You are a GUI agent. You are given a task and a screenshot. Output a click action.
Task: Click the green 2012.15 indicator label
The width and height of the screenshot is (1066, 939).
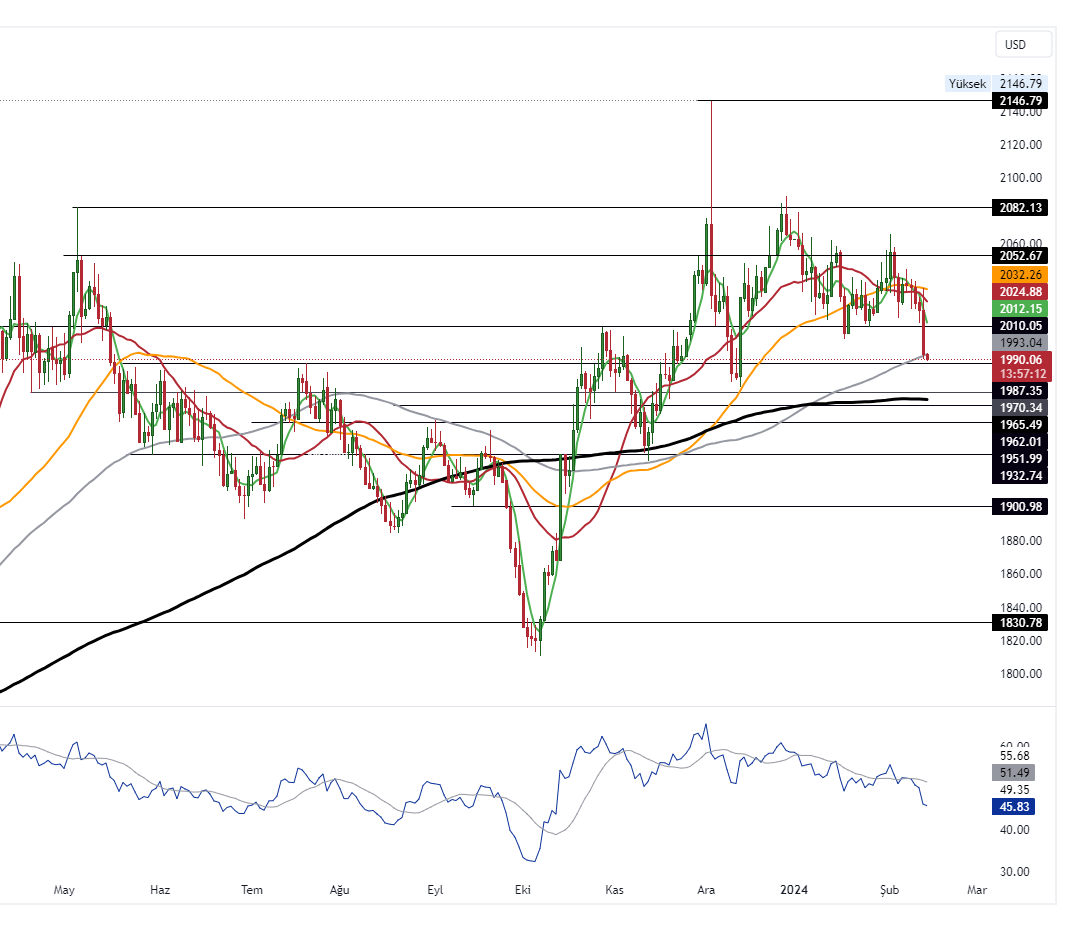(x=1020, y=309)
